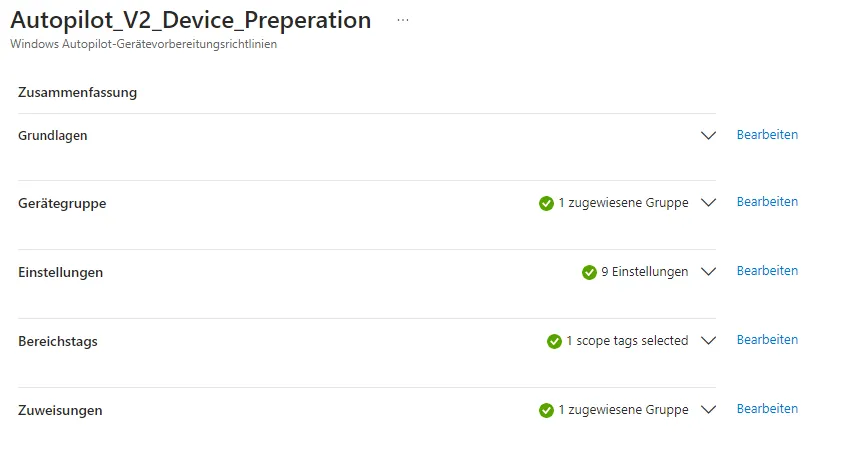
Task: Click Bearbeiten next to Bereichstags
Action: pyautogui.click(x=767, y=340)
